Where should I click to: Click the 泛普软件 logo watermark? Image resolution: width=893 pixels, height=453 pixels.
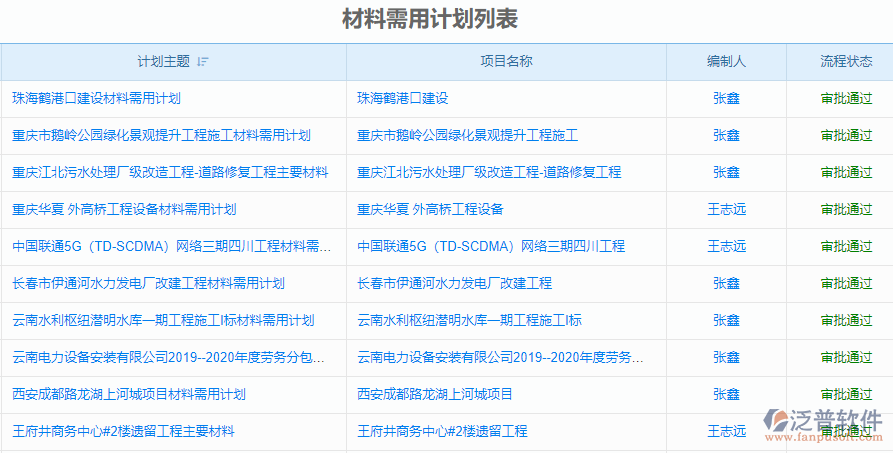point(822,424)
